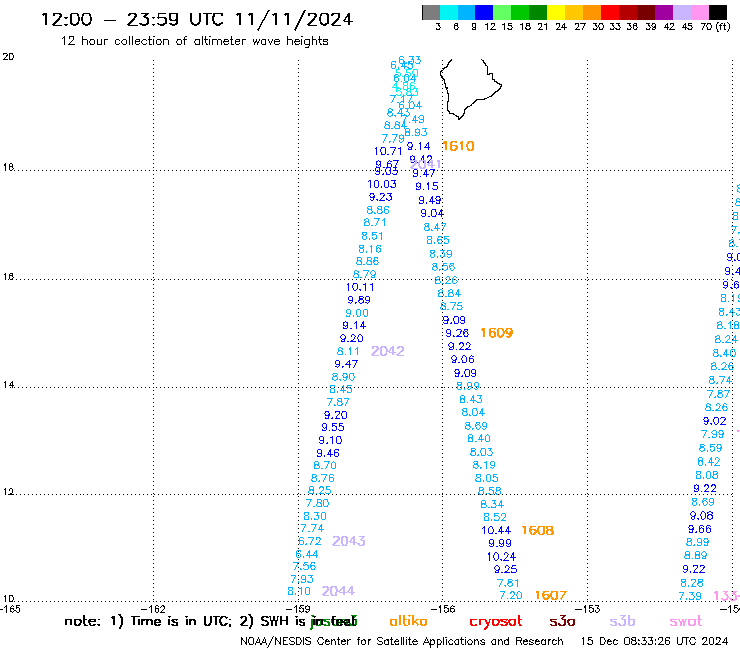Click the latitude axis label 14
This screenshot has height=650, width=740.
tap(8, 385)
